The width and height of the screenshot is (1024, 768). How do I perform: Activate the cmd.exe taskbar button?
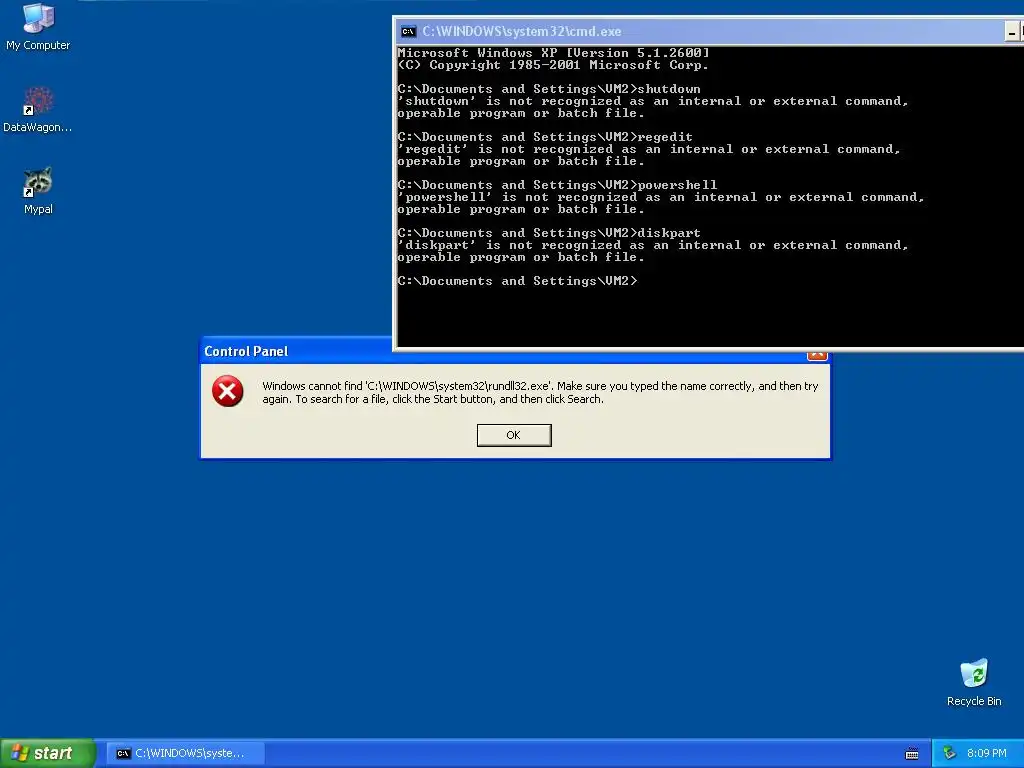tap(185, 753)
